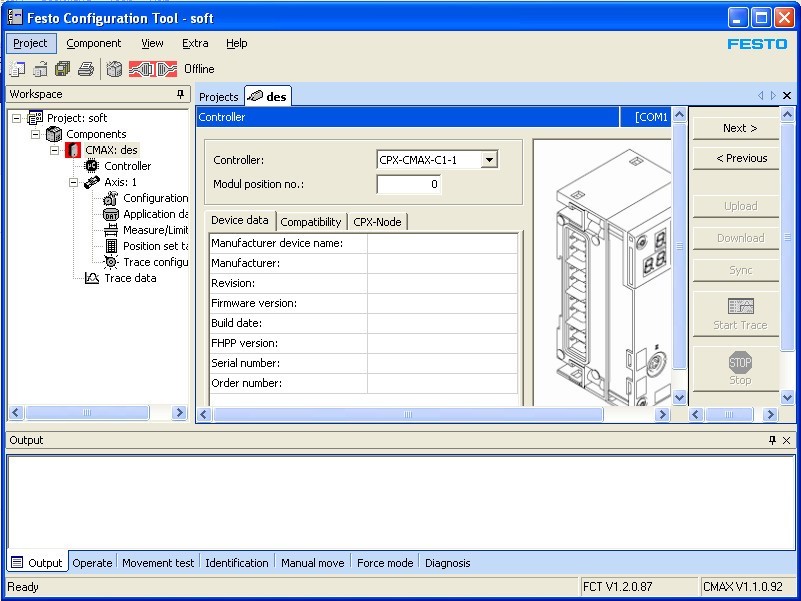Screen dimensions: 801x601
Task: Click the Open Project toolbar icon
Action: tap(40, 69)
